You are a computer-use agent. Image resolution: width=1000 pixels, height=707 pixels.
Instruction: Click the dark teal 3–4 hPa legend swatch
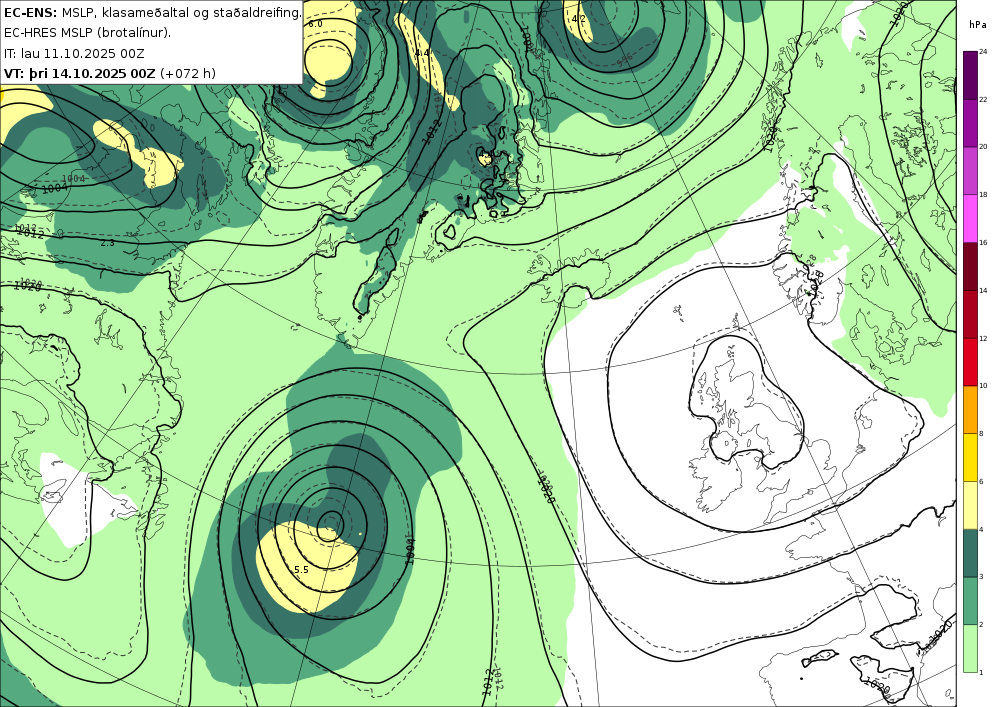970,553
